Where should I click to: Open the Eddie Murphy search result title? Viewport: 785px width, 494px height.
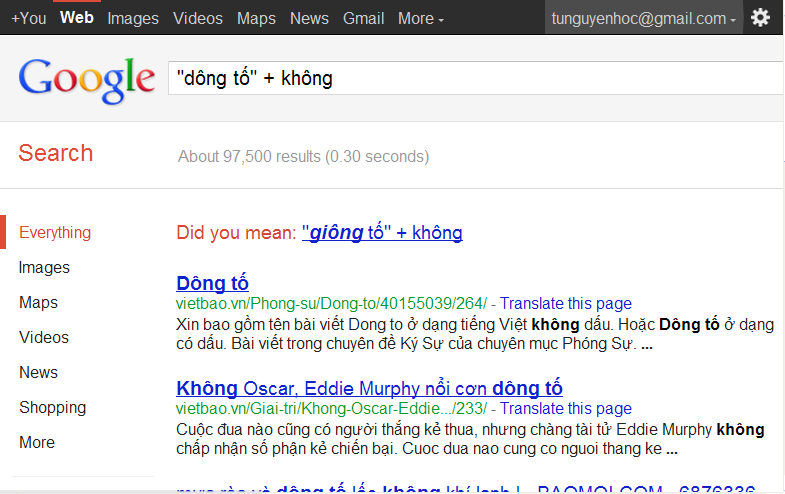369,388
